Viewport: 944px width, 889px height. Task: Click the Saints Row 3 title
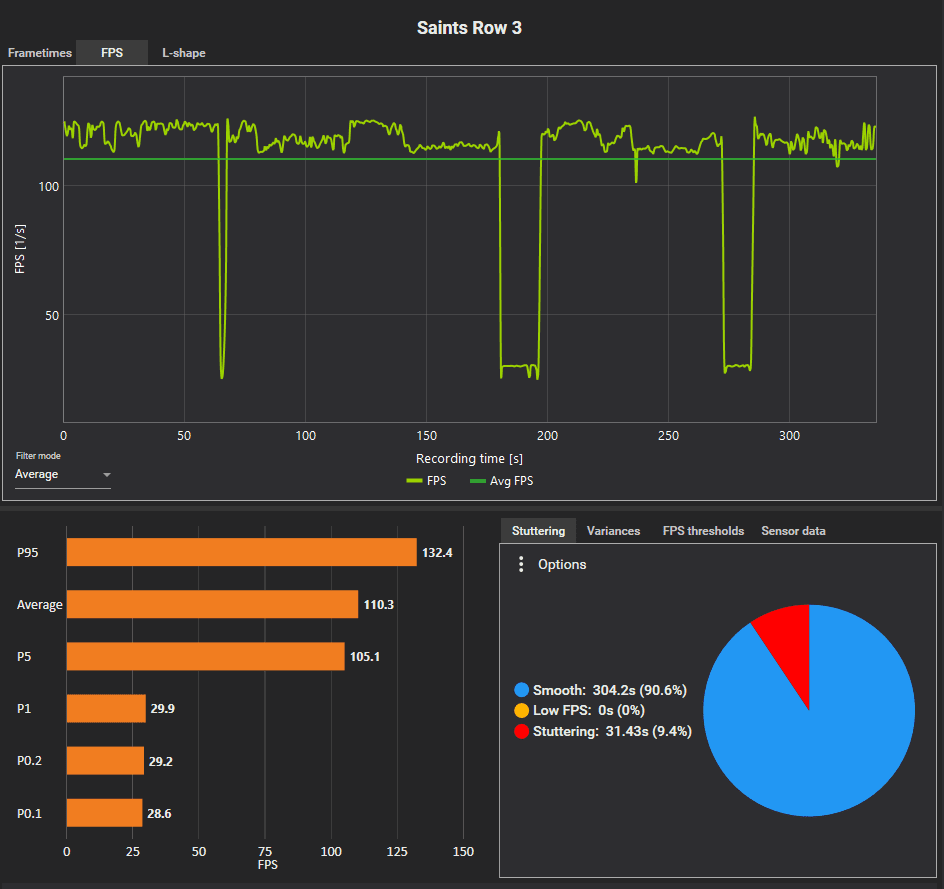coord(470,28)
